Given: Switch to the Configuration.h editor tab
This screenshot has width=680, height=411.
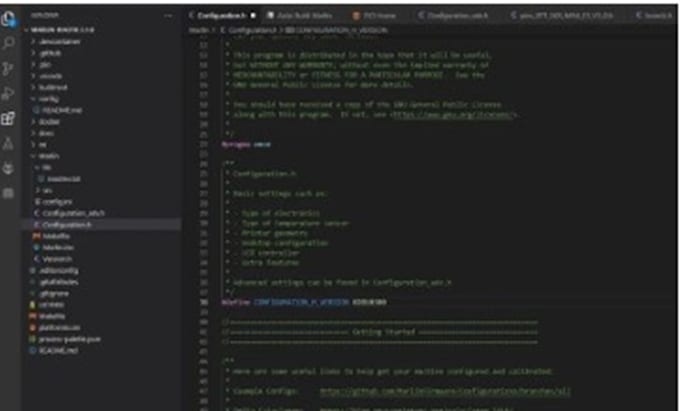Looking at the screenshot, I should (x=221, y=16).
